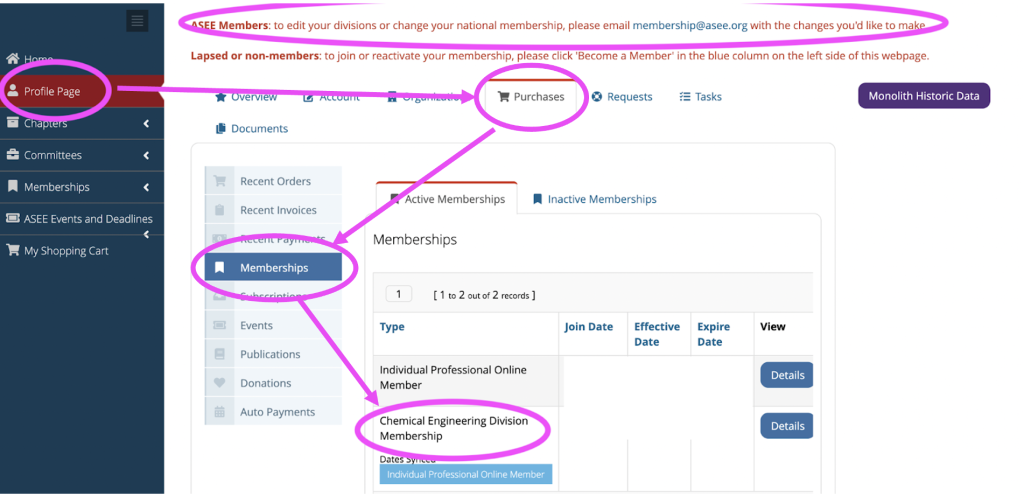Expand the Memberships sidebar chevron
This screenshot has width=1024, height=496.
(x=146, y=187)
